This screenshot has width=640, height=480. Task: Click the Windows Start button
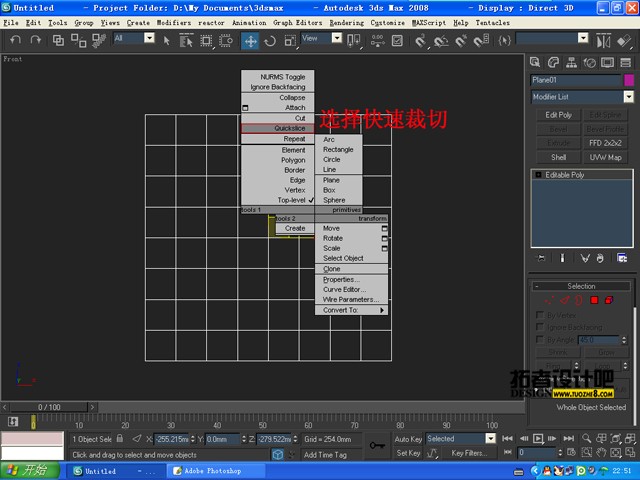pos(29,471)
